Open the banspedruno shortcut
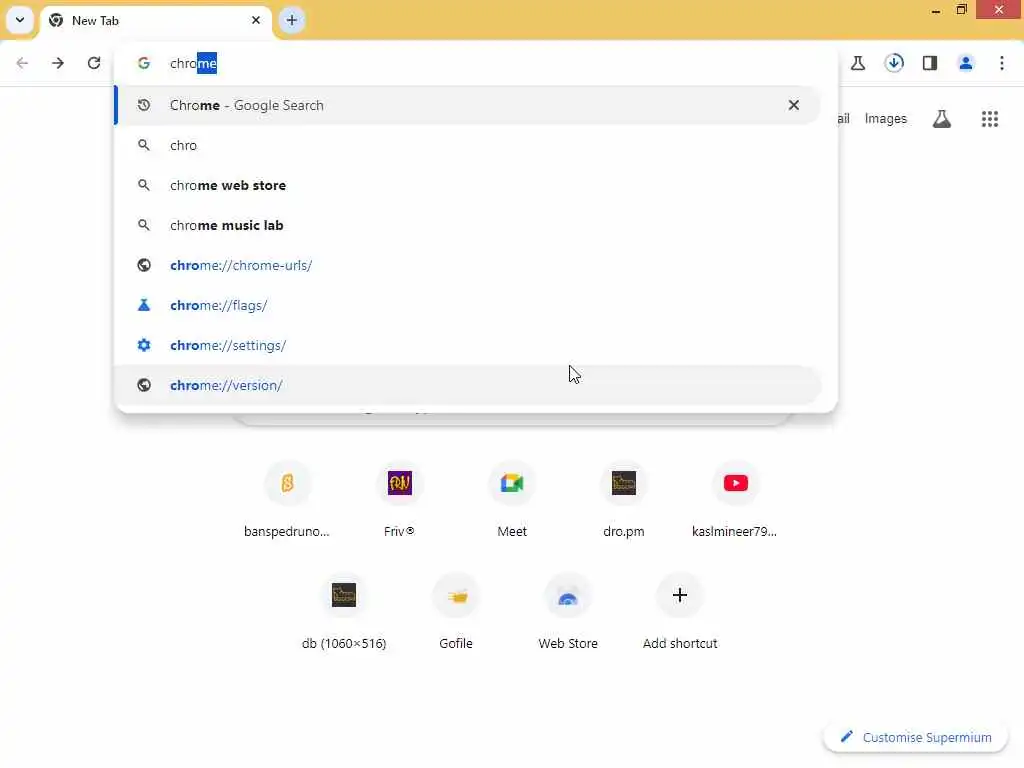 coord(287,500)
